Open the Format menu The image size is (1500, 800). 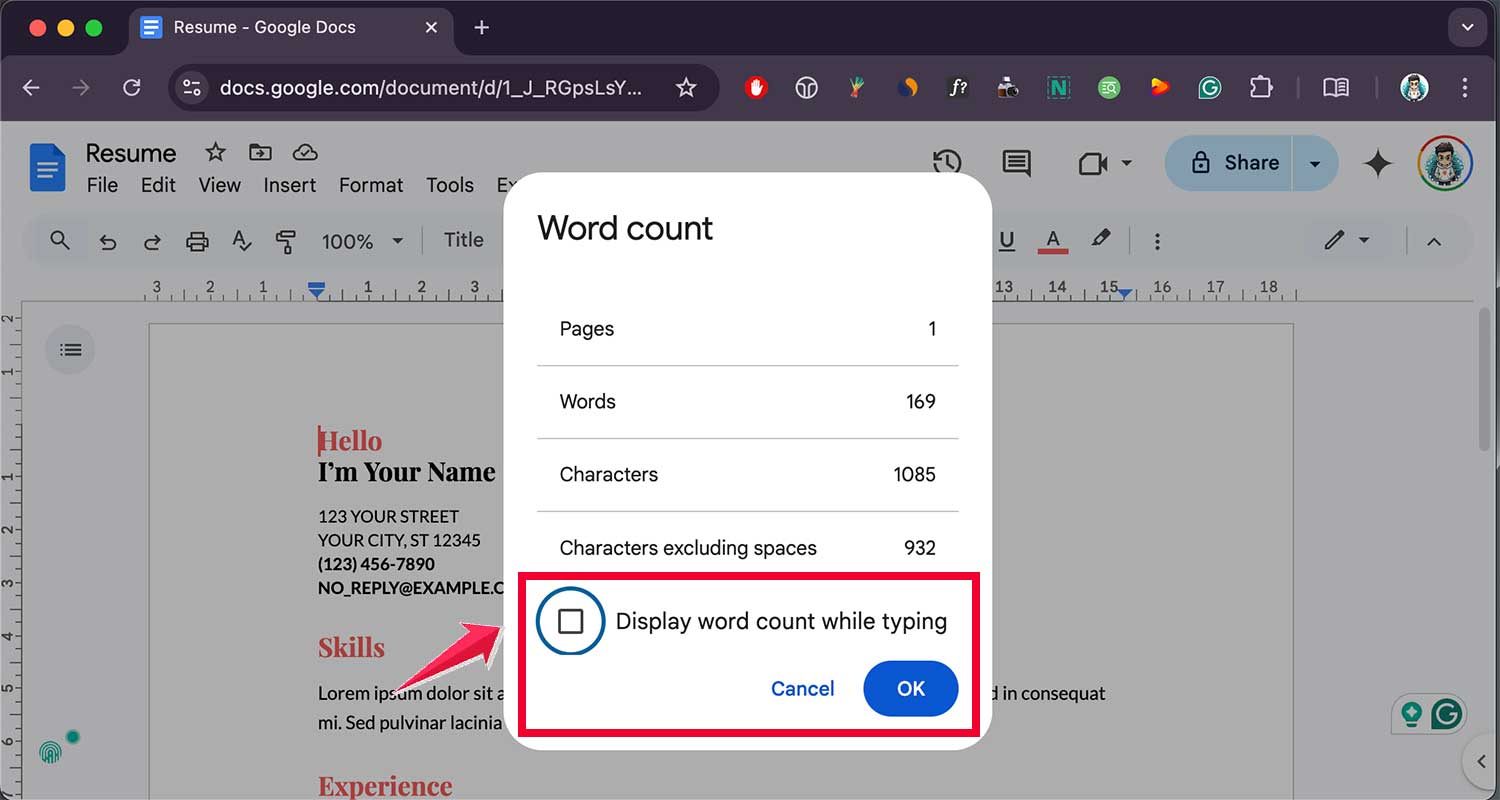[370, 185]
